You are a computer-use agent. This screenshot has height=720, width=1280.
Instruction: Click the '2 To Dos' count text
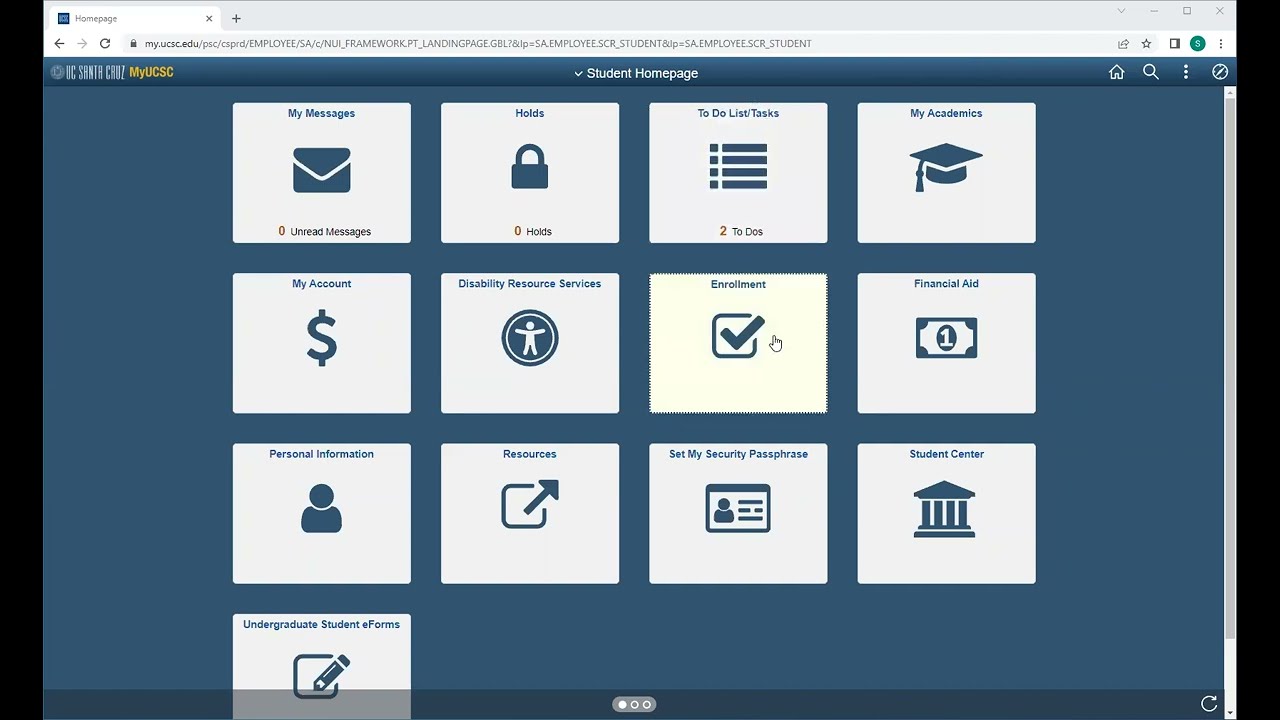(x=741, y=231)
